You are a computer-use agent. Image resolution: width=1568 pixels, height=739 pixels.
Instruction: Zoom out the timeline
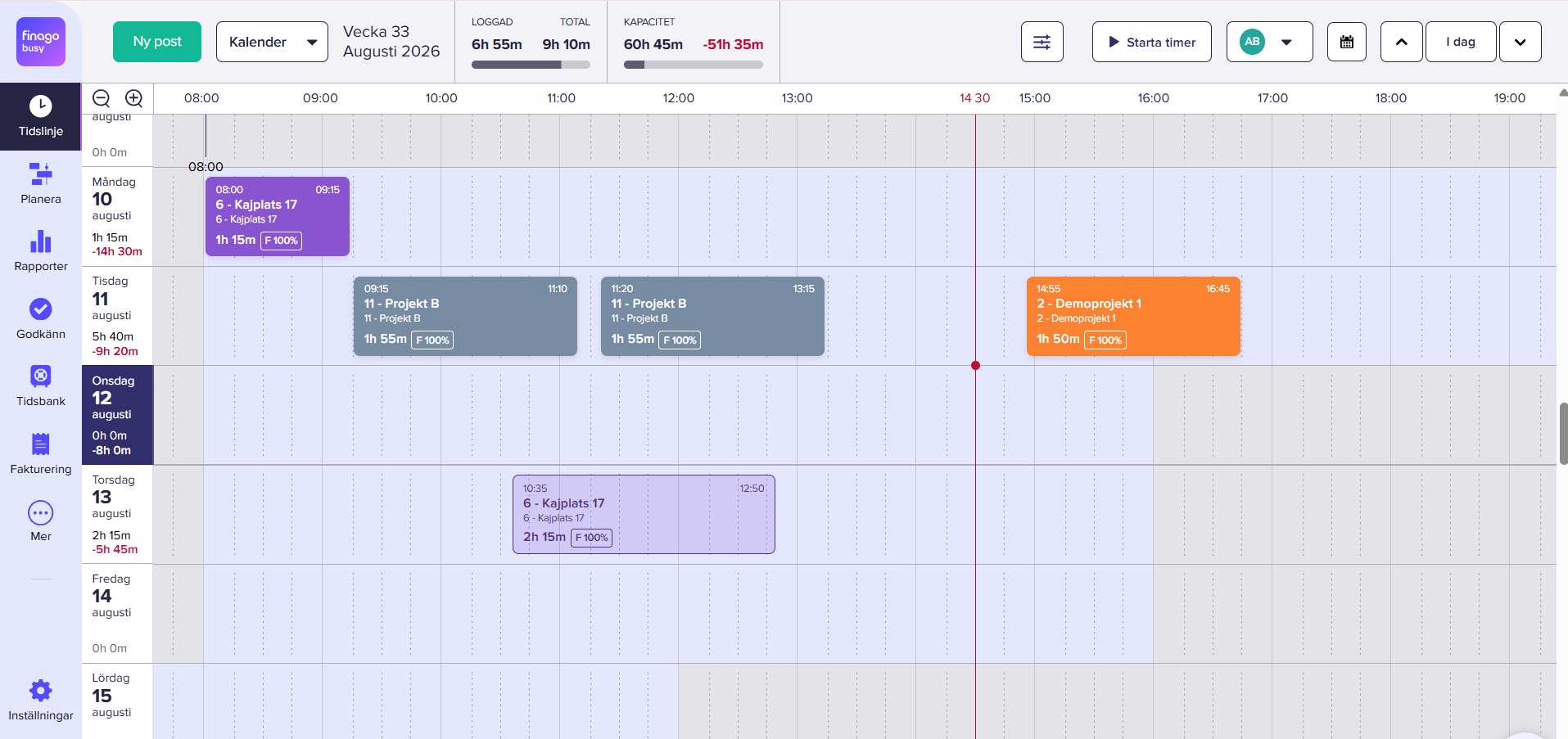tap(102, 98)
